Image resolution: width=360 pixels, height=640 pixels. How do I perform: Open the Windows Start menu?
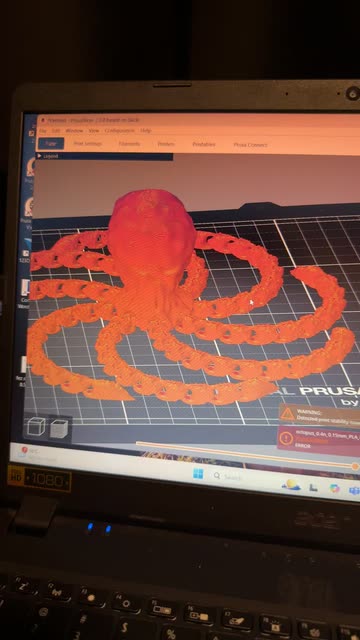pyautogui.click(x=198, y=474)
